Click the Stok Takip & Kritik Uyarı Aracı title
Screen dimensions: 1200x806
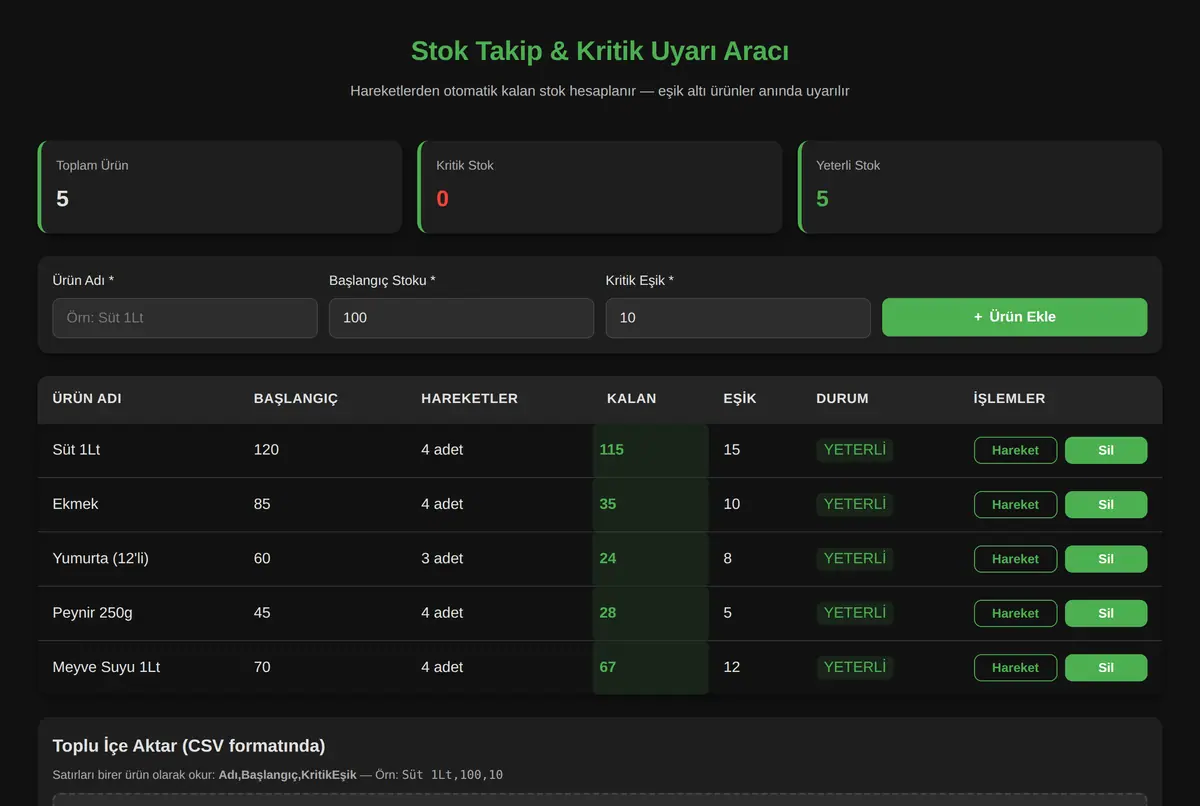pyautogui.click(x=600, y=51)
